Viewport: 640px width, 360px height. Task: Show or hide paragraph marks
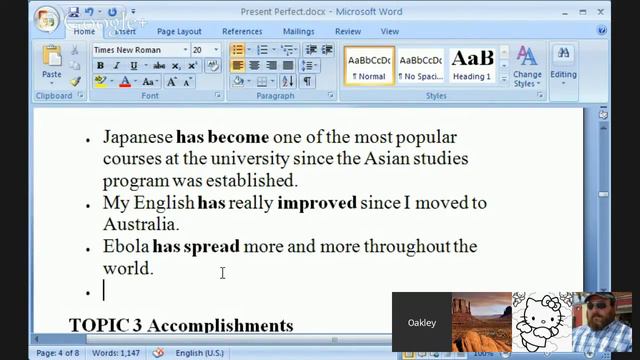[x=307, y=81]
